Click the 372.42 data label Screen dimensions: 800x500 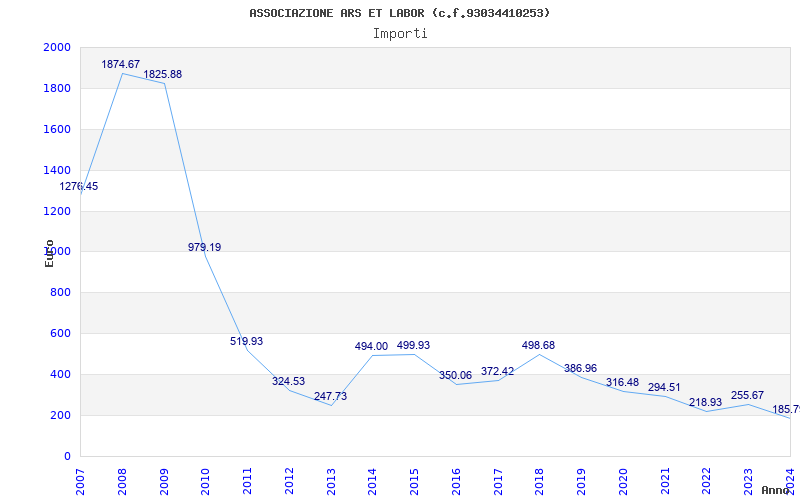(497, 371)
